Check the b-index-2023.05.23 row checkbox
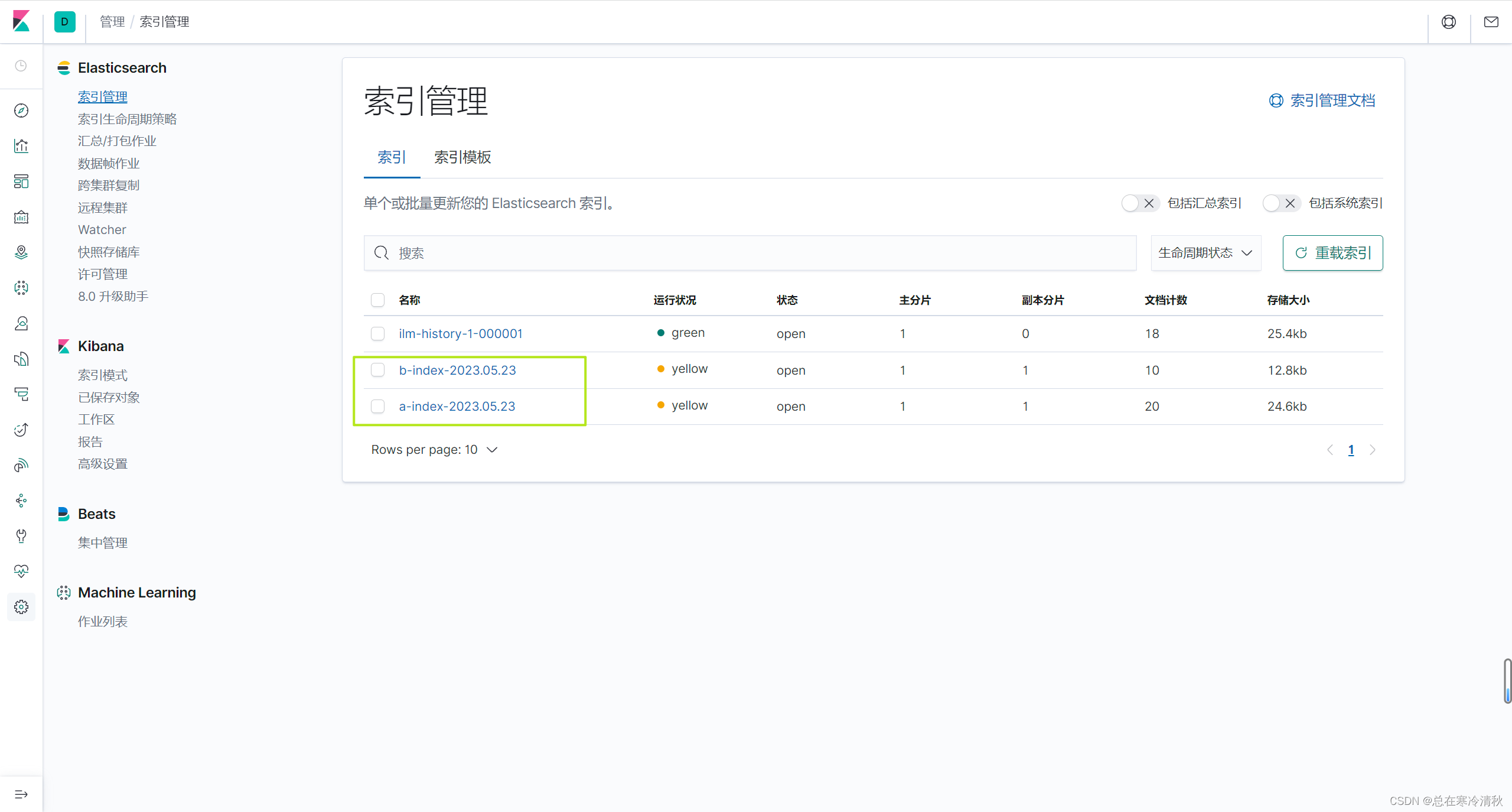This screenshot has height=812, width=1512. coord(378,370)
